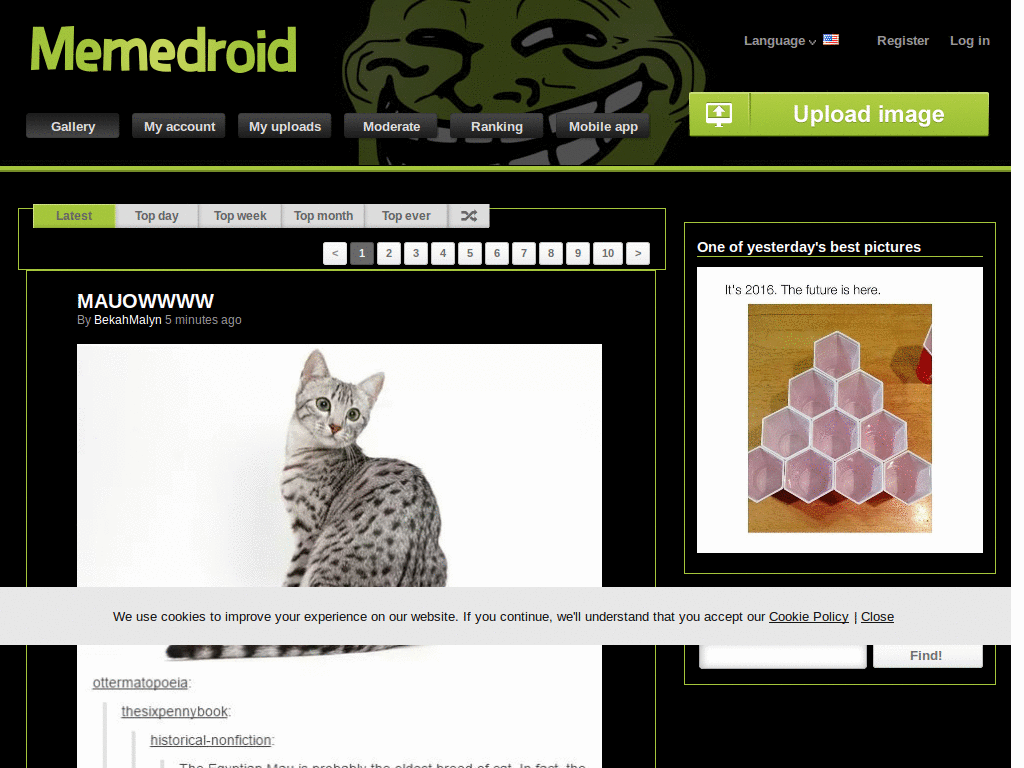Switch to Top day tab
Image resolution: width=1024 pixels, height=768 pixels.
click(x=157, y=216)
